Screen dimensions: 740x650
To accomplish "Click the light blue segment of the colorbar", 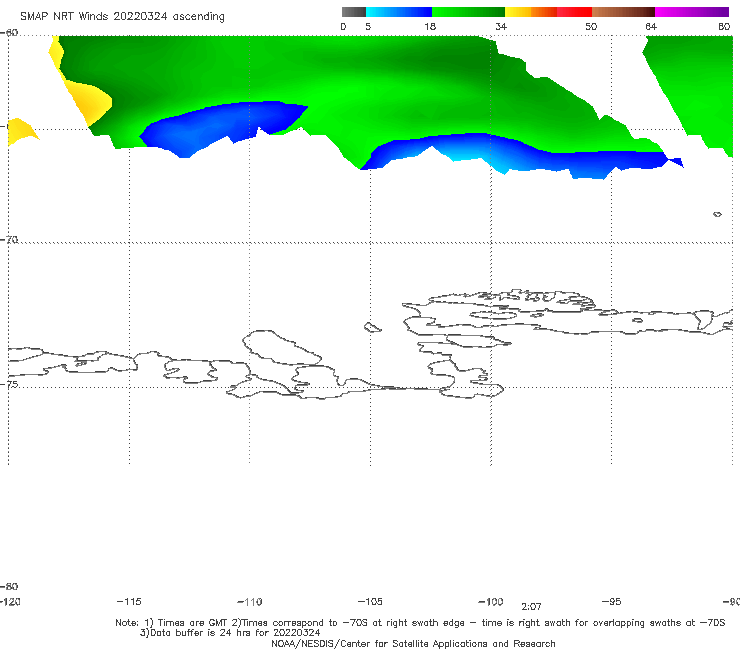I will tap(399, 12).
